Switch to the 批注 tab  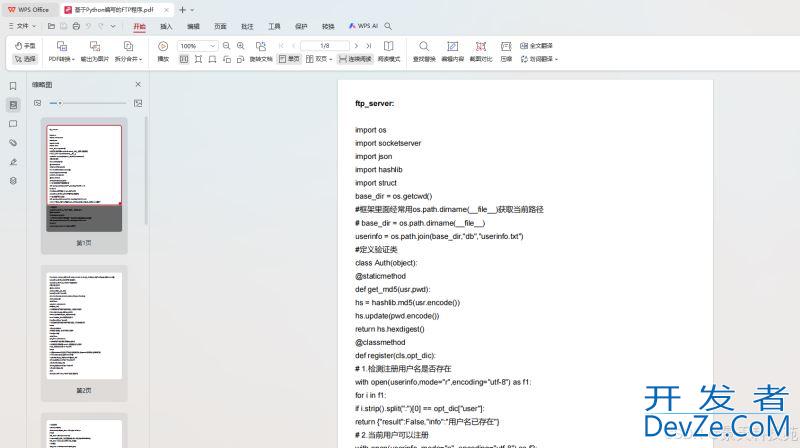(247, 26)
